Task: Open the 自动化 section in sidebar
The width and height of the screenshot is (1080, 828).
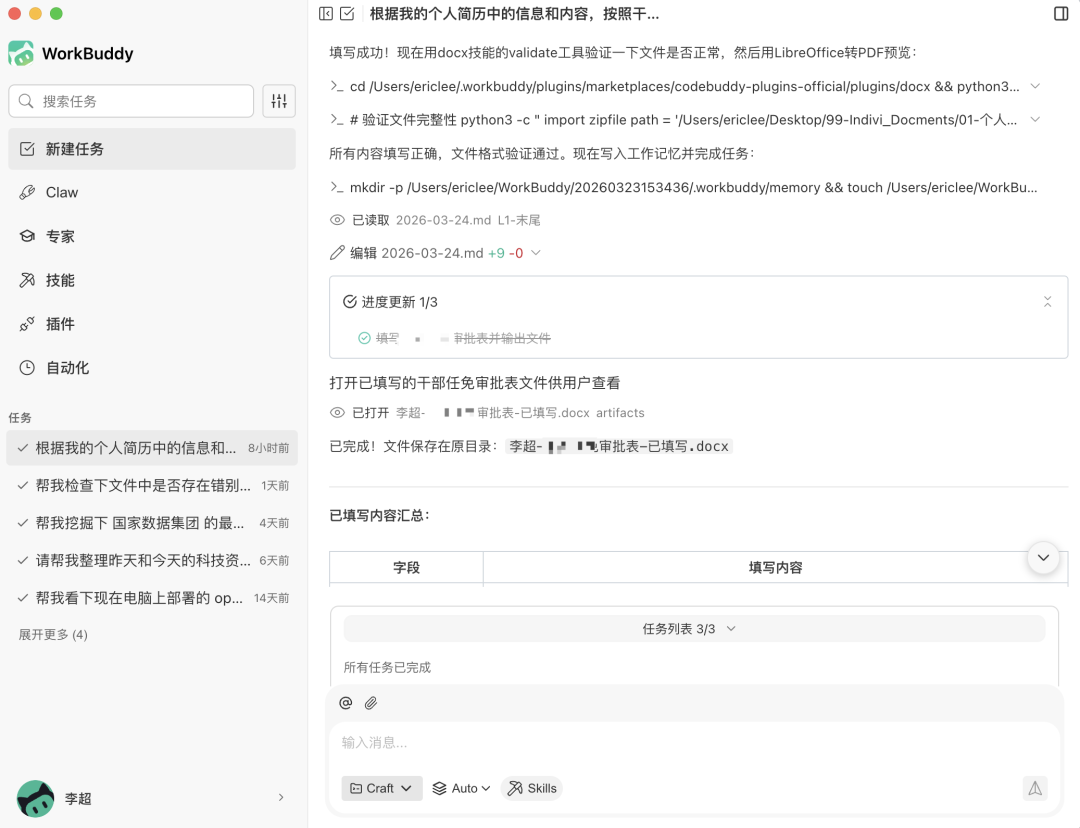Action: pyautogui.click(x=67, y=368)
